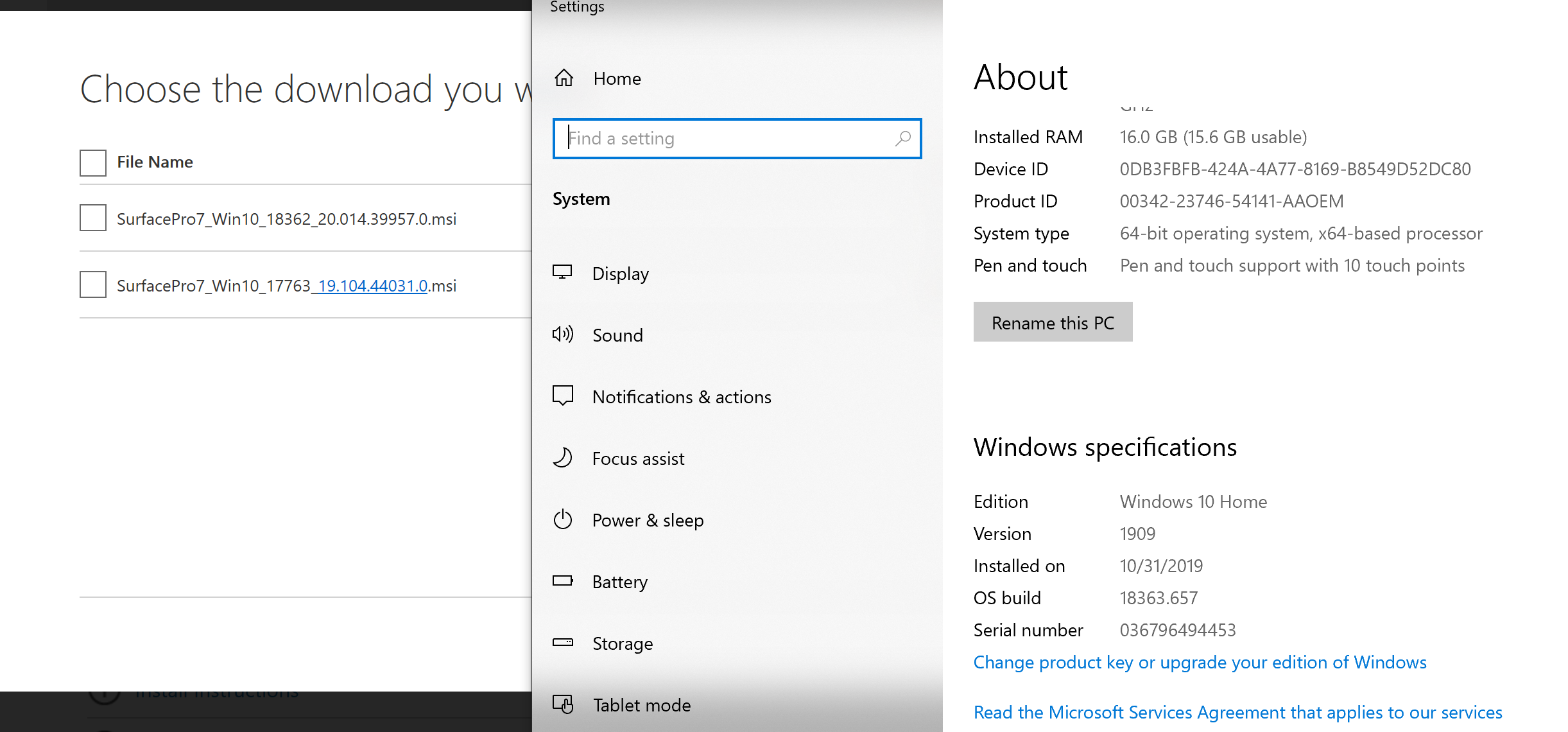The width and height of the screenshot is (1568, 732).
Task: Click the Focus assist moon icon
Action: tap(563, 457)
